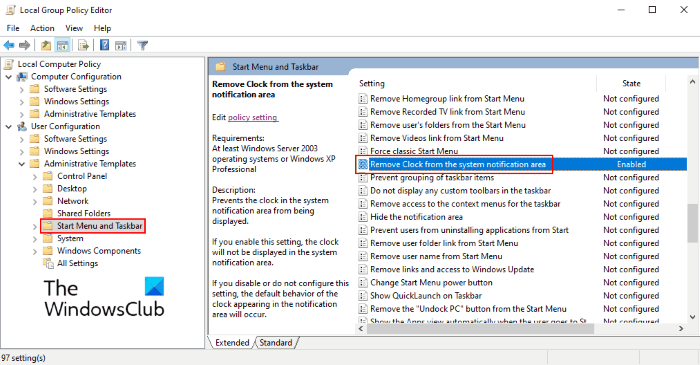
Task: Click the Export List toolbar icon
Action: click(x=83, y=45)
